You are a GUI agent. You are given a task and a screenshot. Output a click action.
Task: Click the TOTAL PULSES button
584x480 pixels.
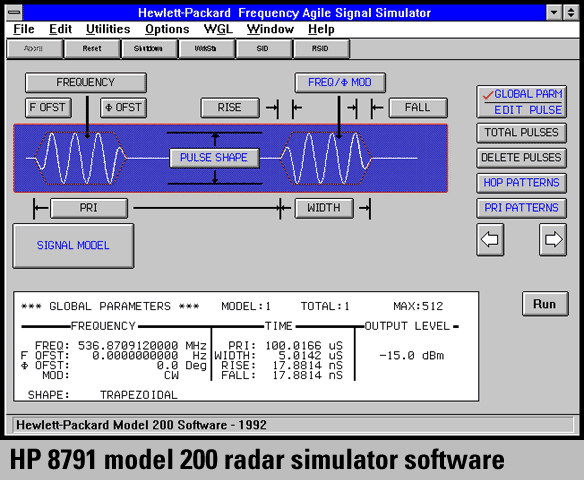click(x=521, y=133)
